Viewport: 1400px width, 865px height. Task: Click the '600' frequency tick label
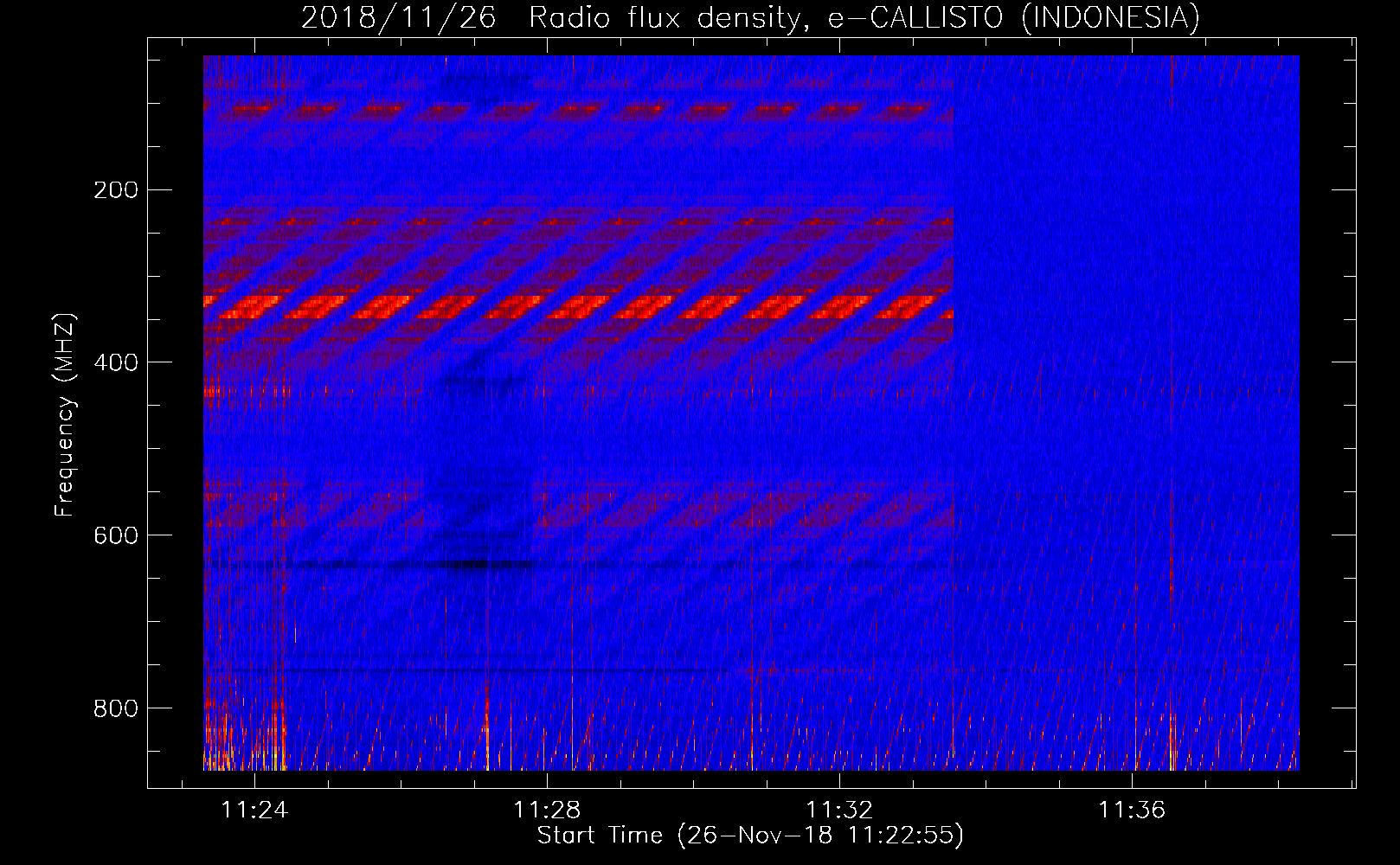coord(116,535)
